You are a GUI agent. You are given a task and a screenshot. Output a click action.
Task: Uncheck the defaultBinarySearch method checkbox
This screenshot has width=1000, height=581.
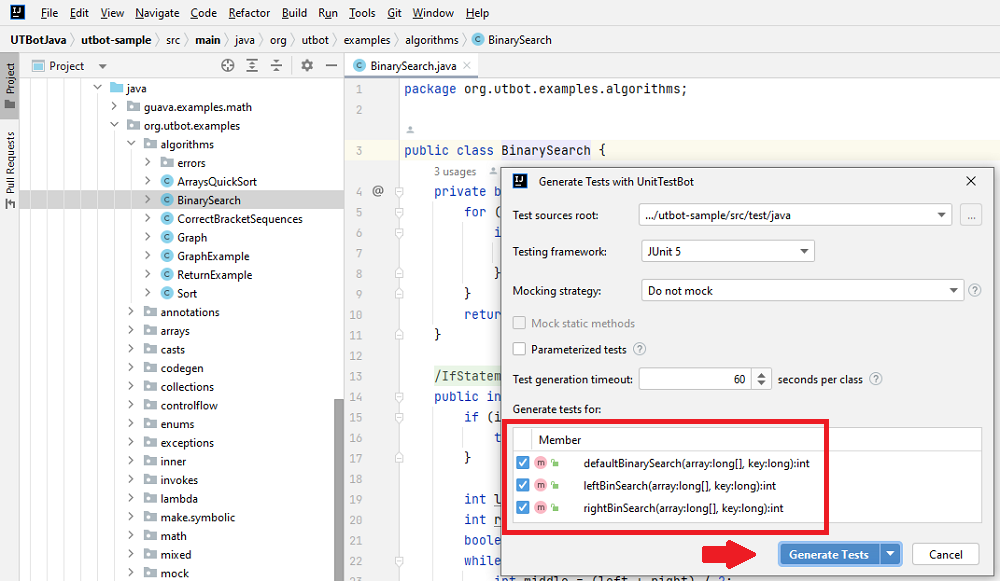(x=523, y=463)
